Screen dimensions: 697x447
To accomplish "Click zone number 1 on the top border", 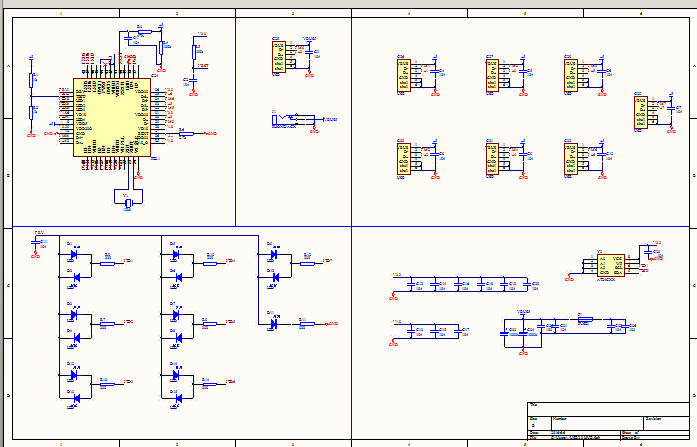I will coord(61,13).
